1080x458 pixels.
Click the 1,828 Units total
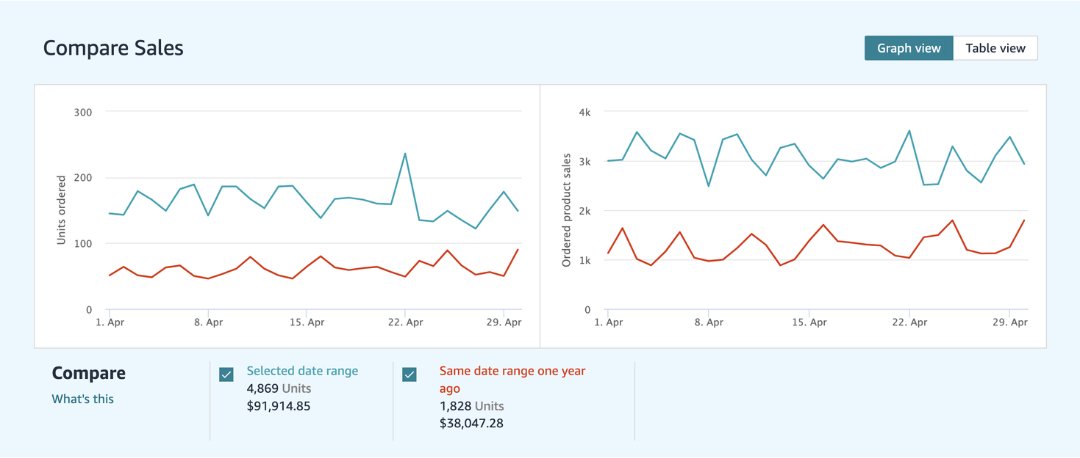point(472,406)
